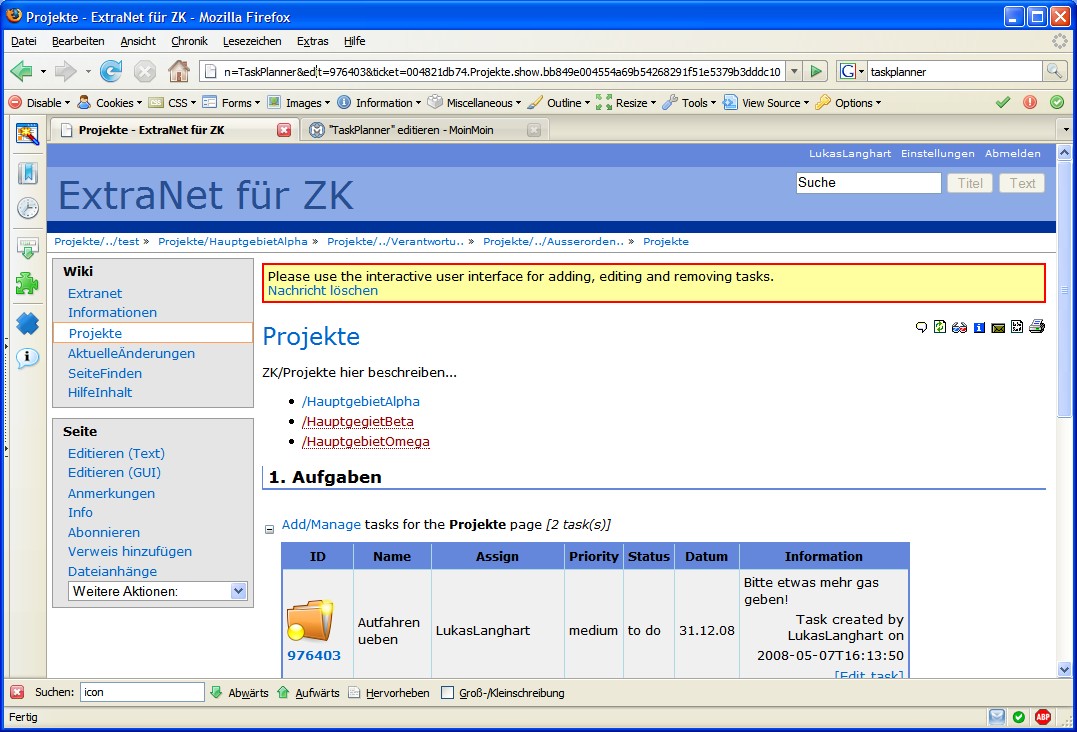Open the Lesezeichen menu
Image resolution: width=1077 pixels, height=732 pixels.
click(251, 41)
